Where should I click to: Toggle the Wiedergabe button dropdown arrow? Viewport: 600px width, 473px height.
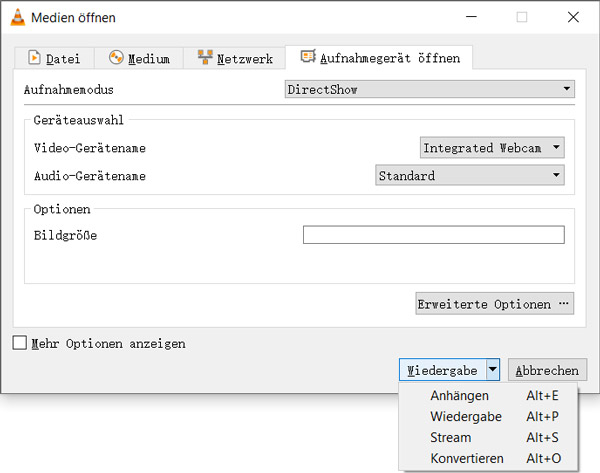coord(493,370)
